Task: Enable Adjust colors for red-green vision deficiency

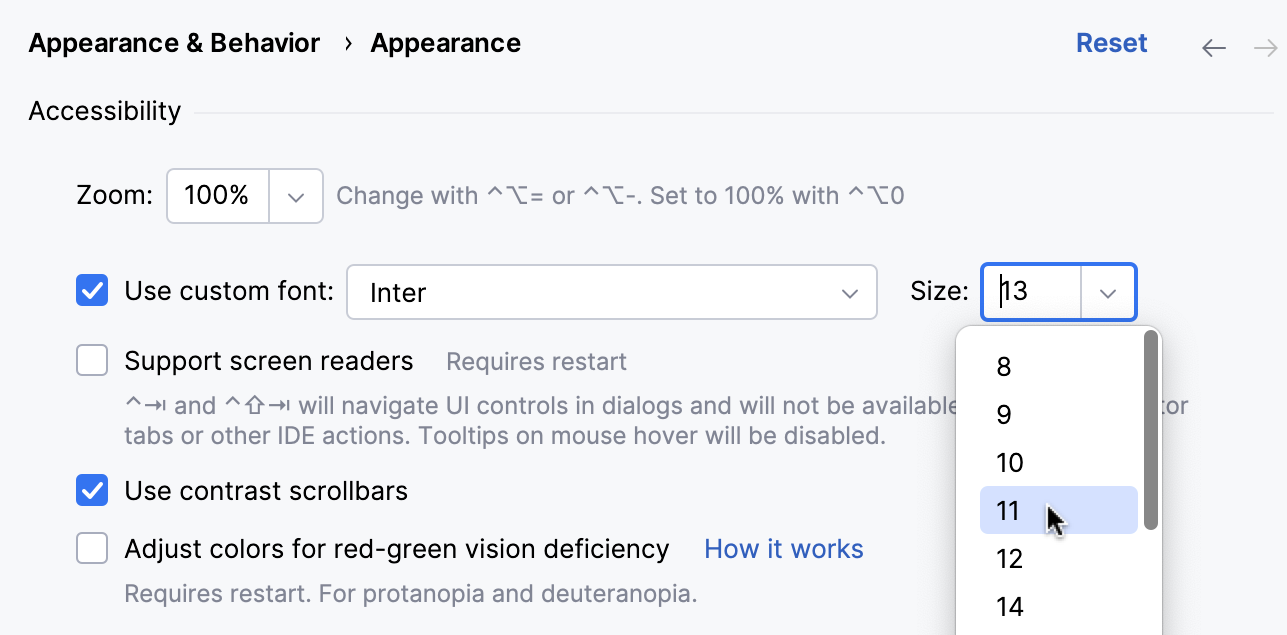Action: click(91, 548)
